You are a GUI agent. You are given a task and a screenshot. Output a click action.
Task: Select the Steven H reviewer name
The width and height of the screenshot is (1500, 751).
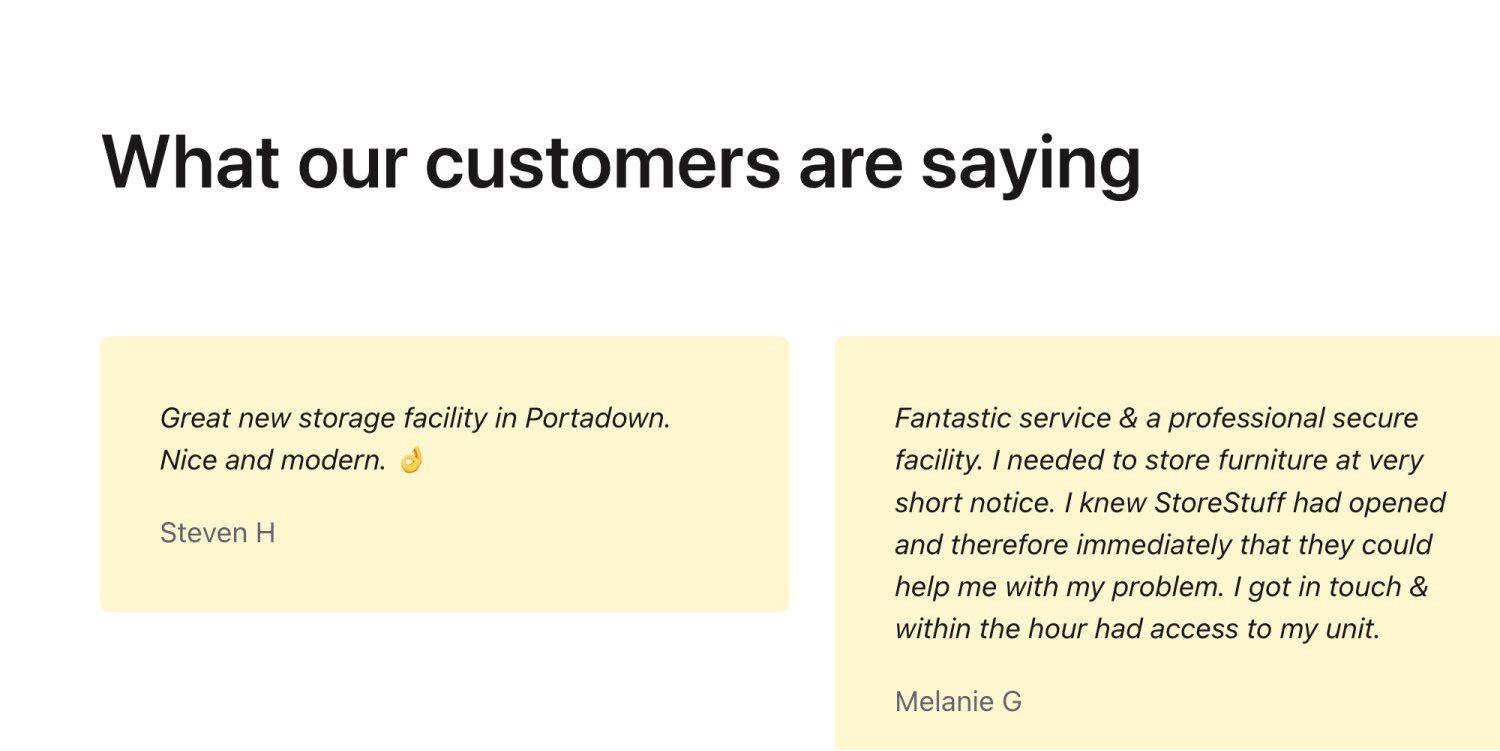click(217, 533)
